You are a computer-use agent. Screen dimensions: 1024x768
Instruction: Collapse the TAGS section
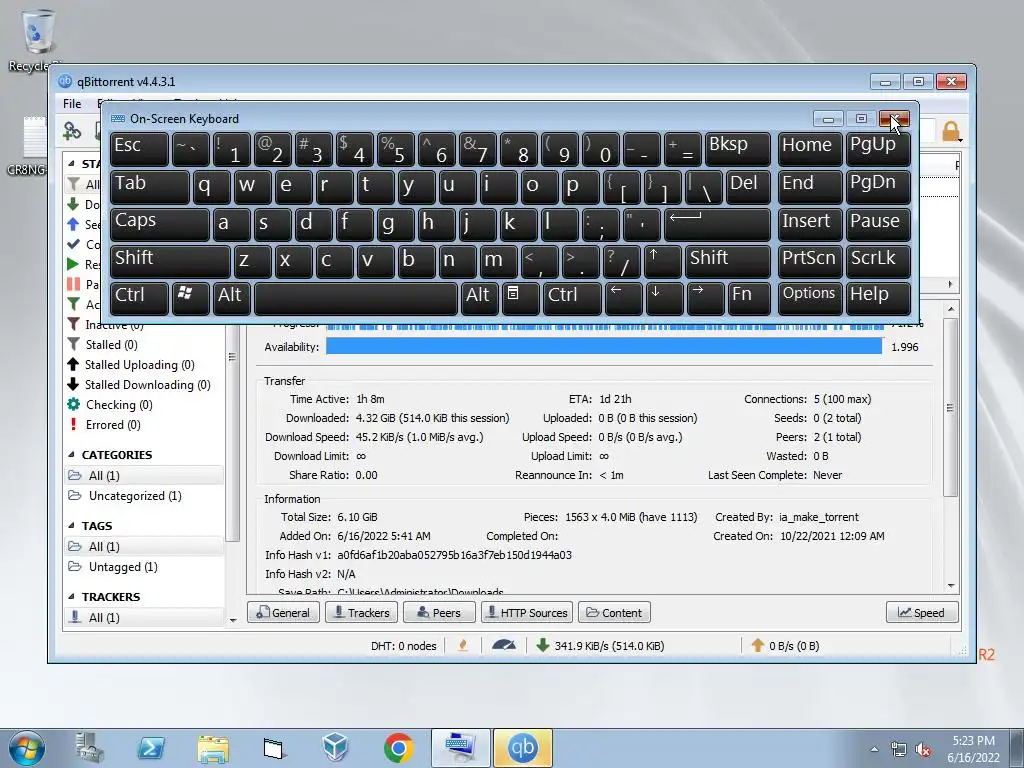pyautogui.click(x=71, y=526)
